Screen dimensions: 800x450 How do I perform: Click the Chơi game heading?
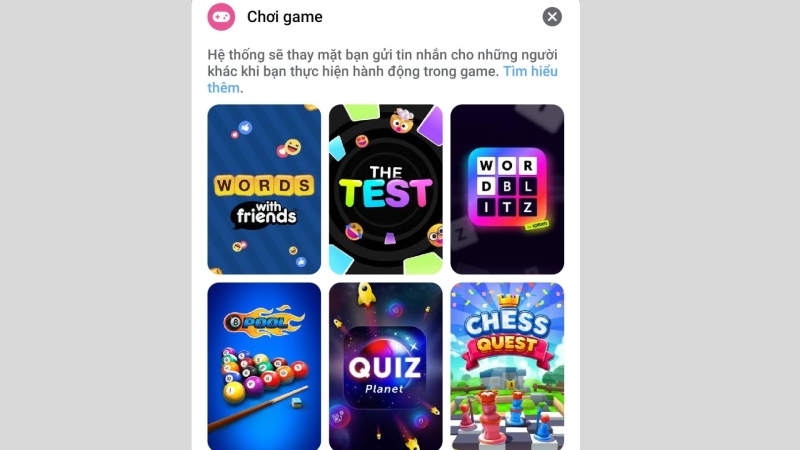click(x=285, y=17)
